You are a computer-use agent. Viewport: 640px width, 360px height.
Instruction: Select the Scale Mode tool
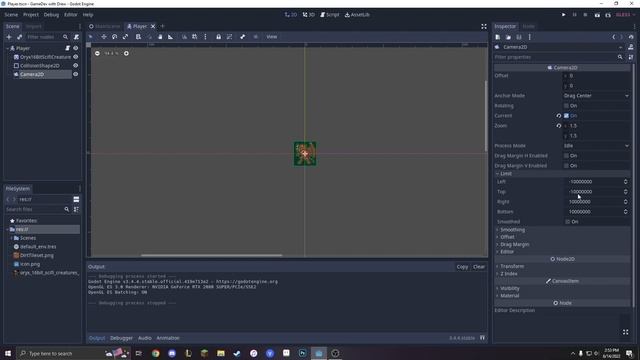point(125,37)
